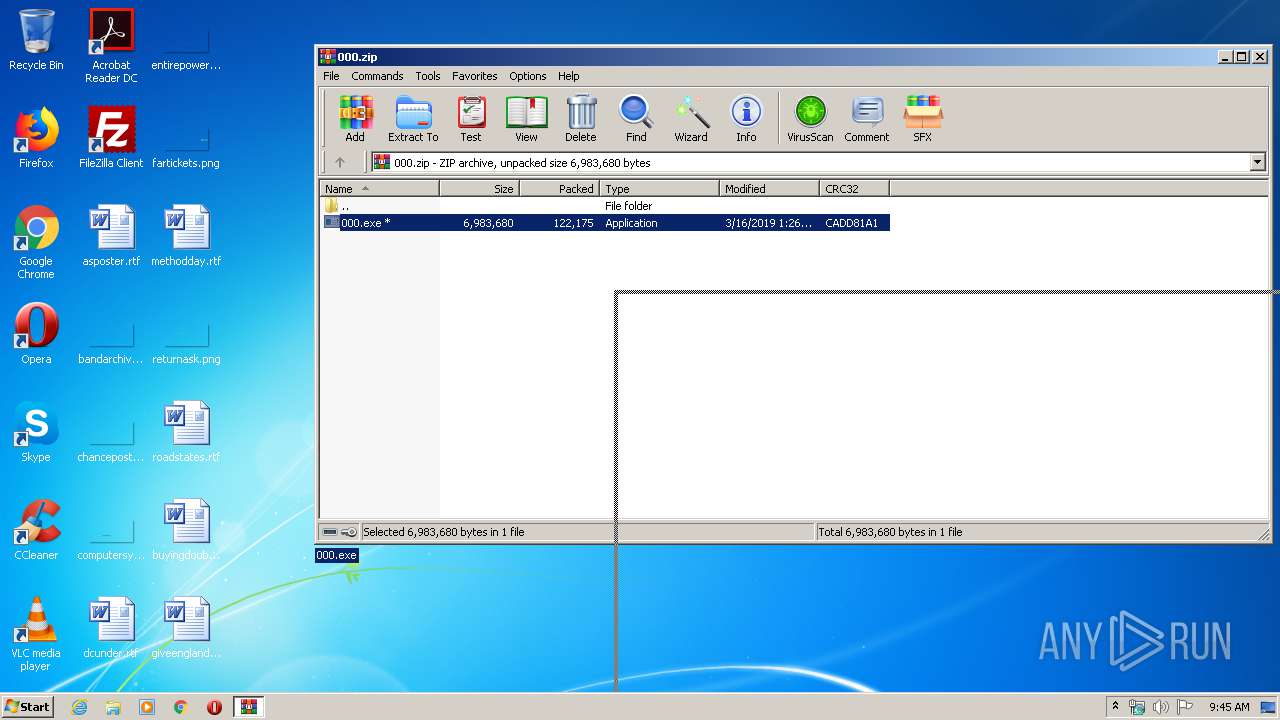
Task: Open the Wizard tool
Action: pyautogui.click(x=691, y=119)
